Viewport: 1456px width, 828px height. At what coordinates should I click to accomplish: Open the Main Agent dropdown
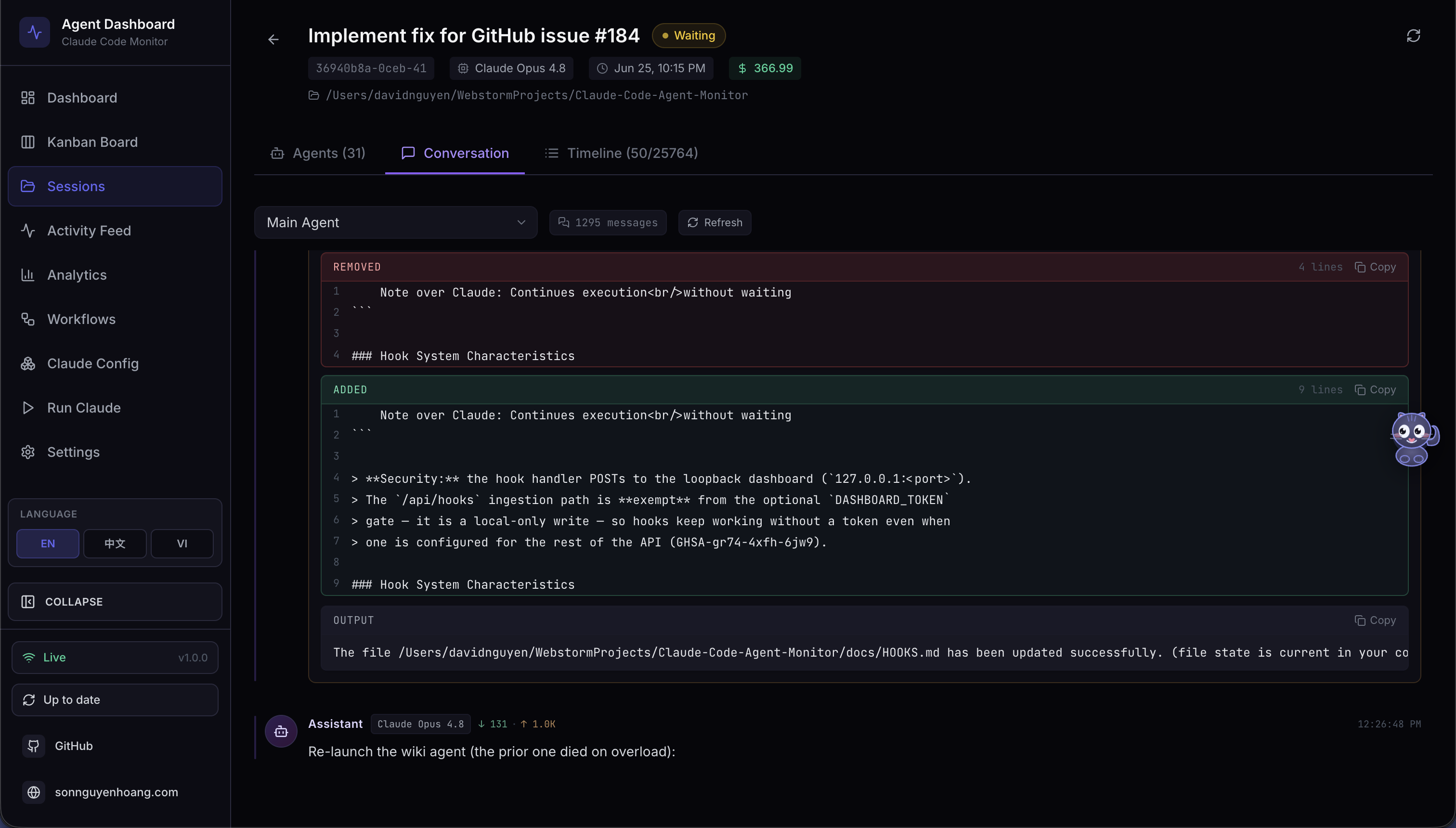396,223
